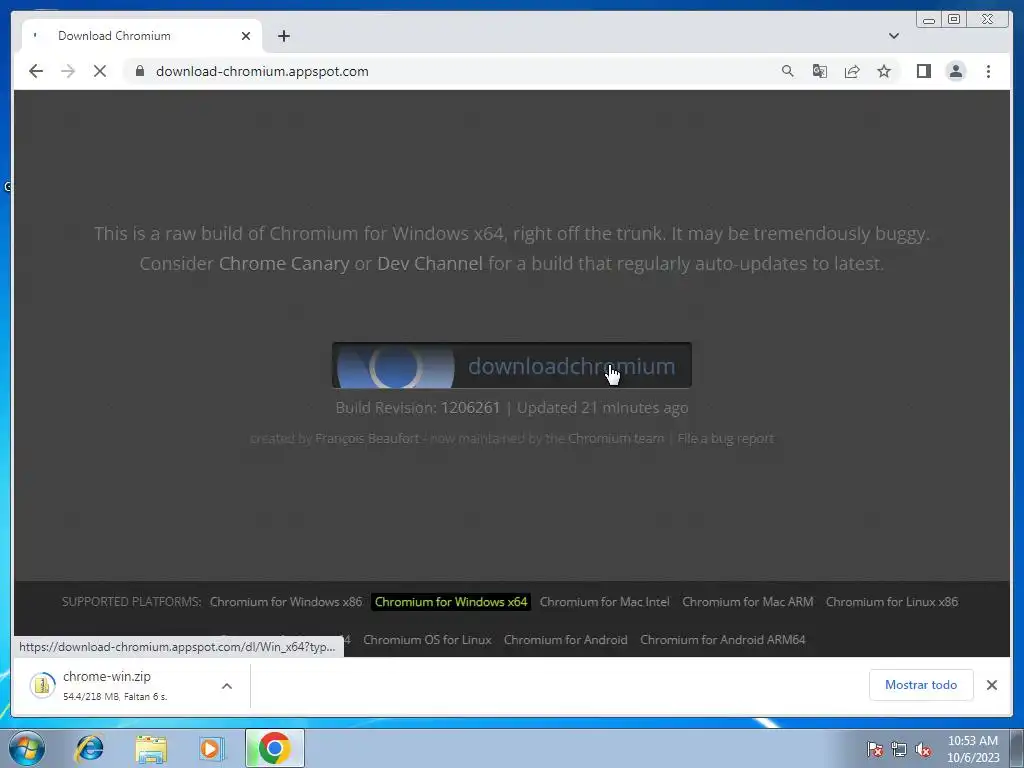Click the forward navigation arrow

[x=68, y=71]
